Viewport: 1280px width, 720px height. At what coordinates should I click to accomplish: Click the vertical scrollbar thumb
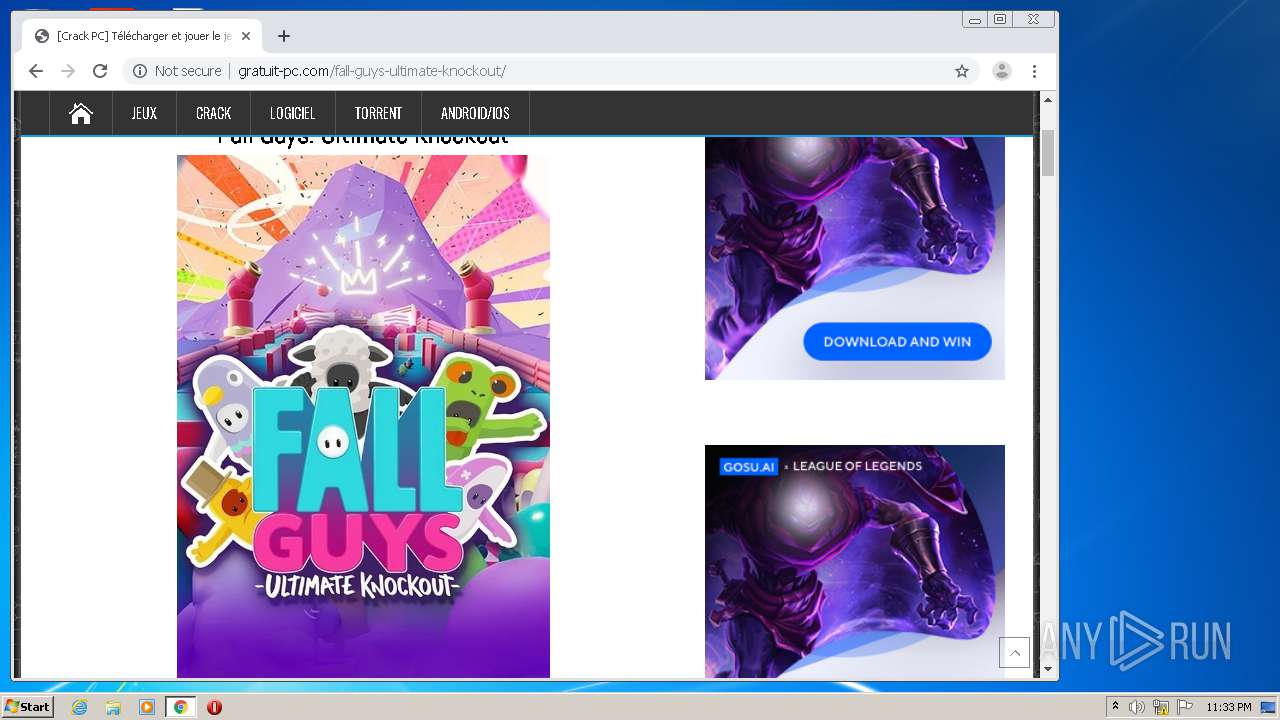click(x=1048, y=152)
